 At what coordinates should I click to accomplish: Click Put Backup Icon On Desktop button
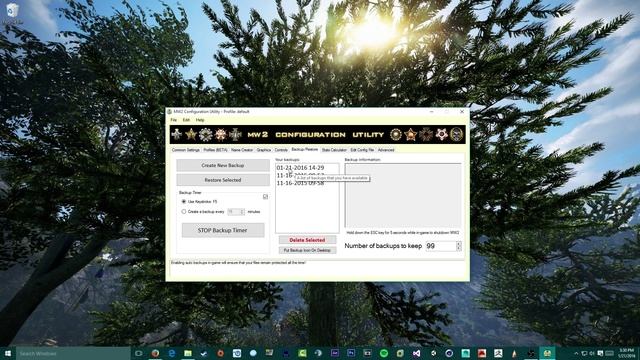(x=307, y=250)
